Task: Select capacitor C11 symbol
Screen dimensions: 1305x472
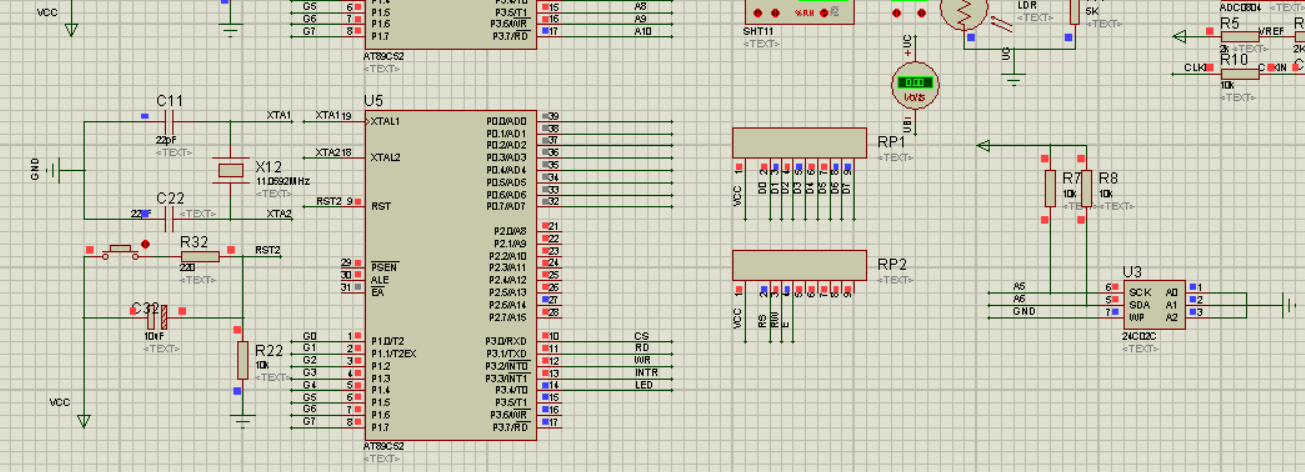Action: 168,122
